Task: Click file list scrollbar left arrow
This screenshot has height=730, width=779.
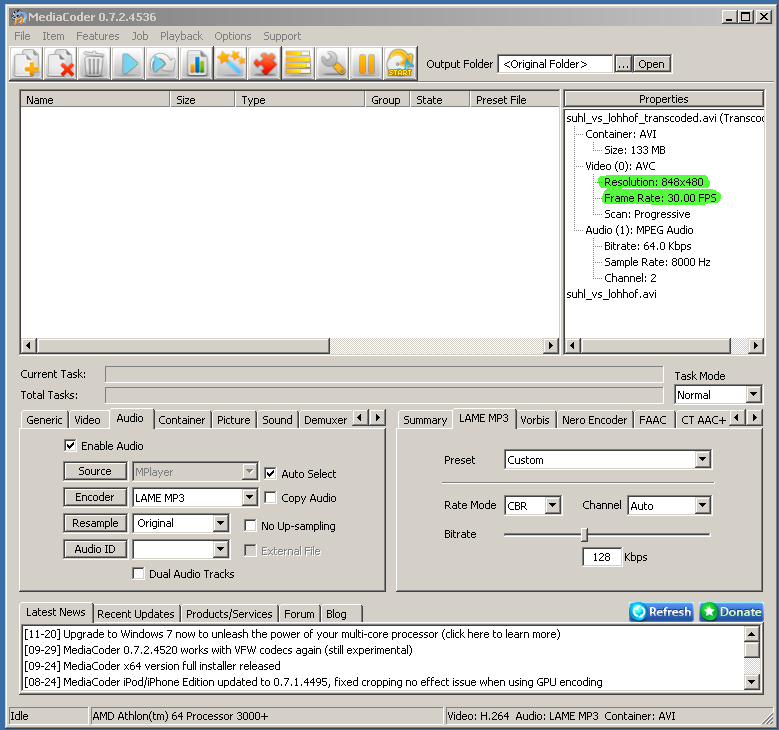Action: 28,345
